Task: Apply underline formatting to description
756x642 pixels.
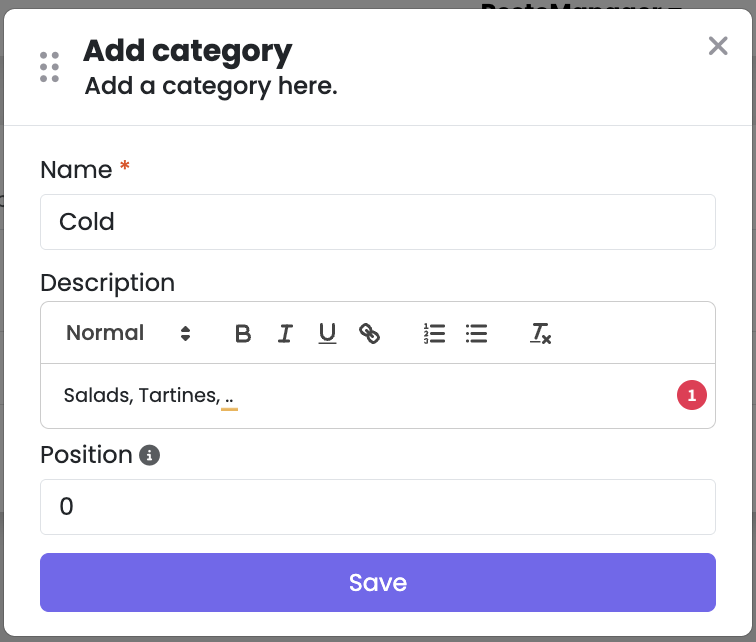Action: tap(327, 333)
